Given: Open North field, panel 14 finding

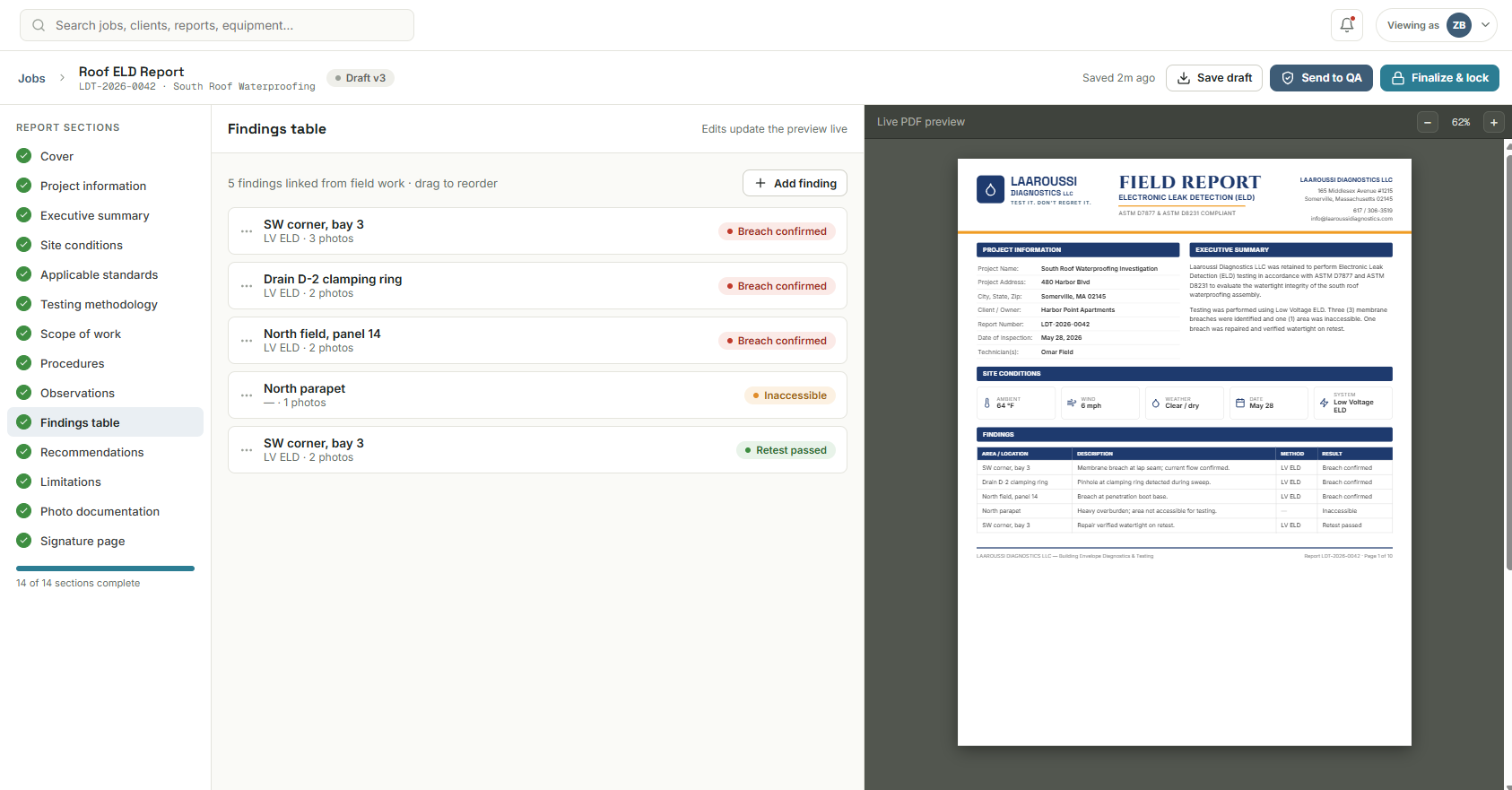Looking at the screenshot, I should [x=537, y=341].
